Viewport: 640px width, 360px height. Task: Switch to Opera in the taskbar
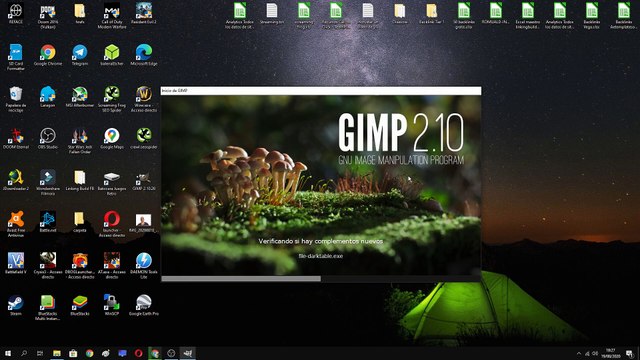[138, 353]
